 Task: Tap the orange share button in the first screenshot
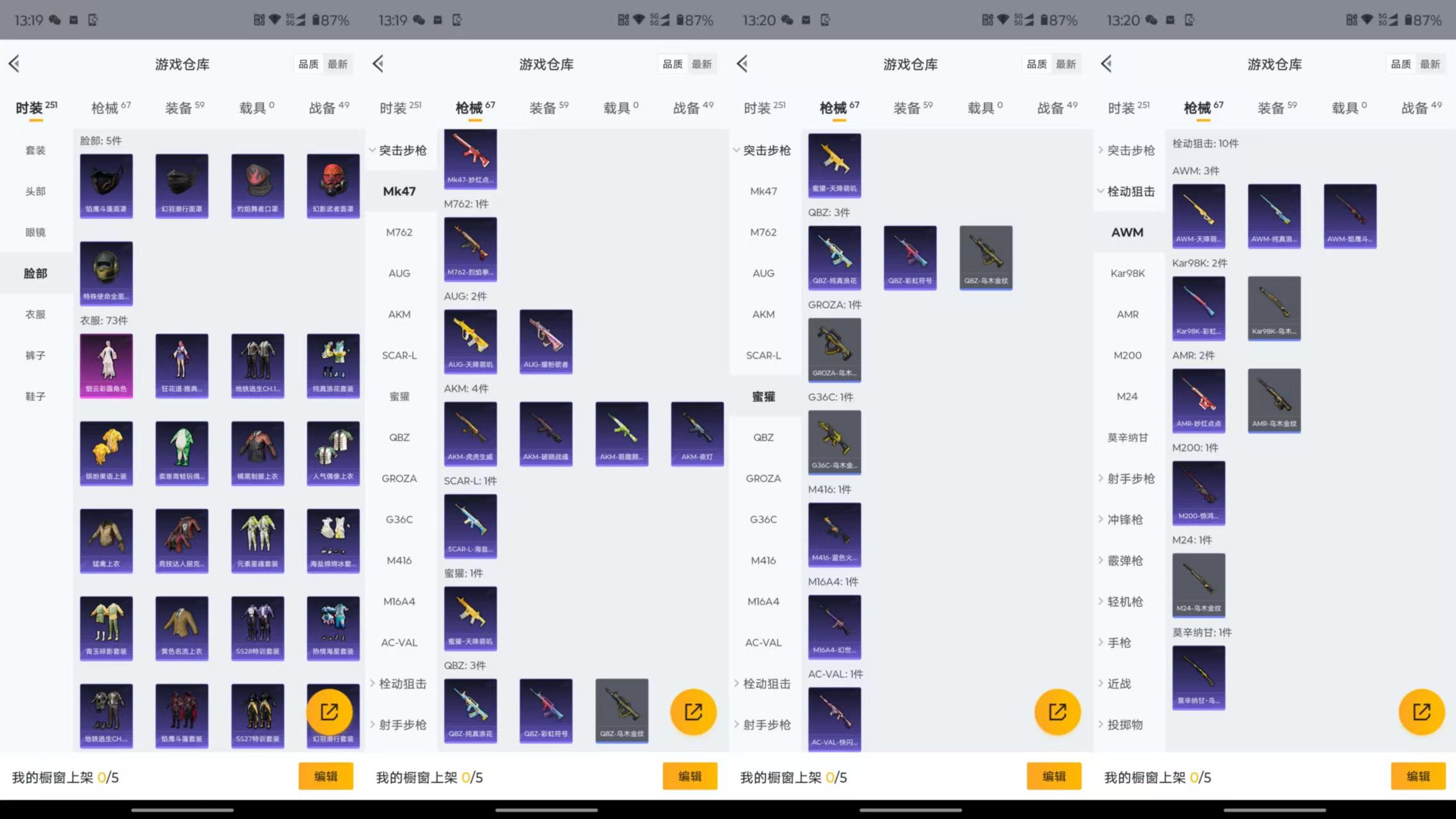pyautogui.click(x=329, y=711)
